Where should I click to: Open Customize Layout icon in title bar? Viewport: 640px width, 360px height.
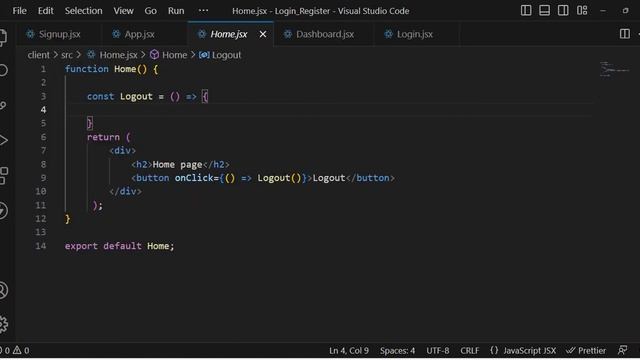(x=582, y=11)
